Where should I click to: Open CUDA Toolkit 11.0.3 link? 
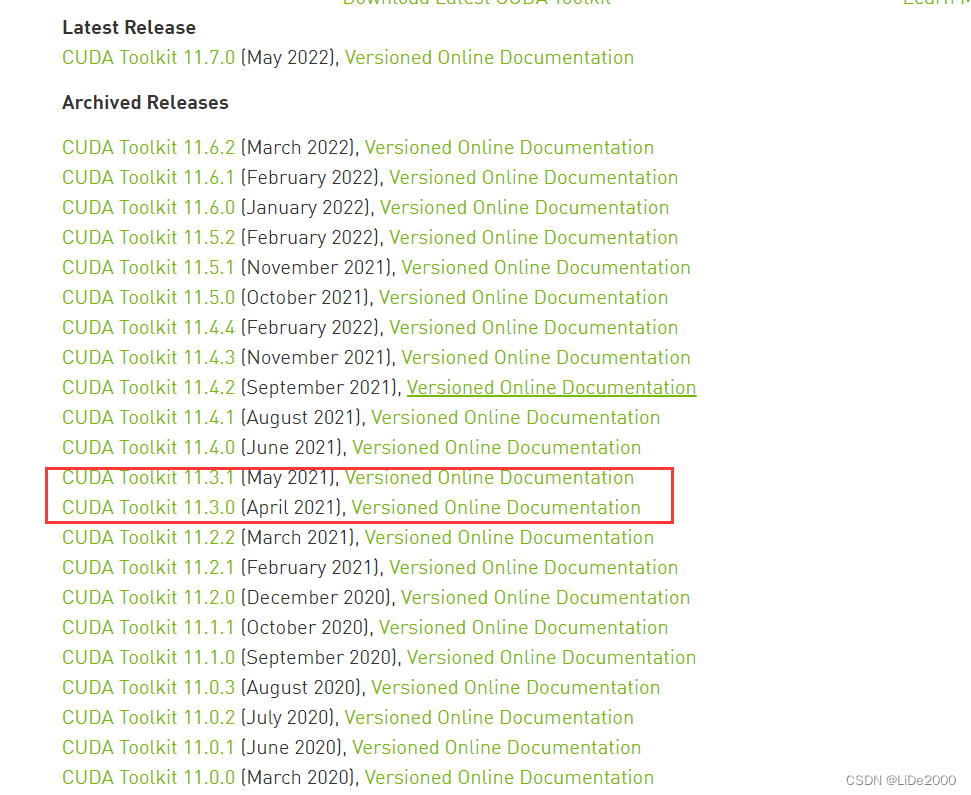[149, 688]
